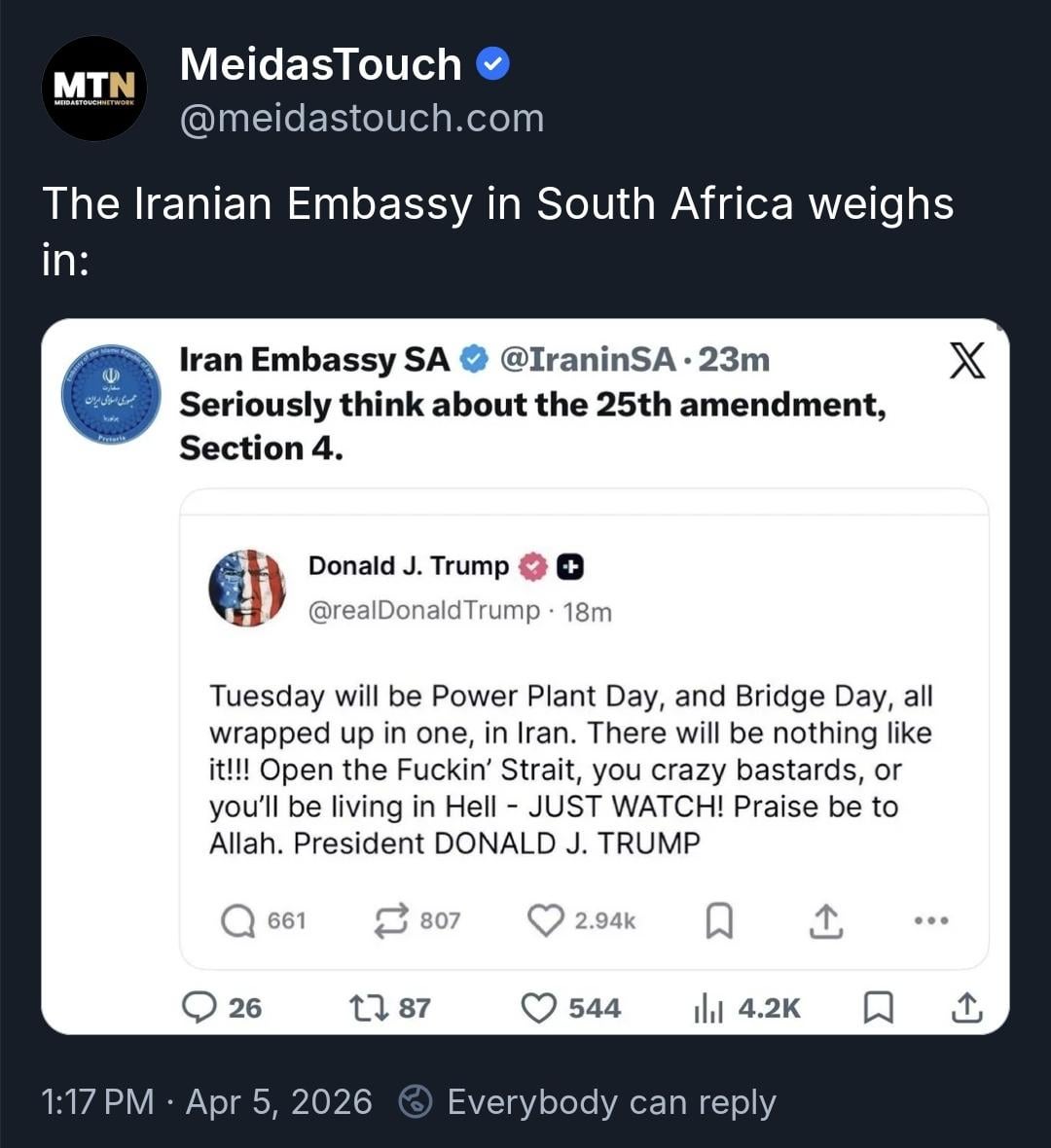
Task: Click the reply icon with 661 replies
Action: [x=237, y=920]
